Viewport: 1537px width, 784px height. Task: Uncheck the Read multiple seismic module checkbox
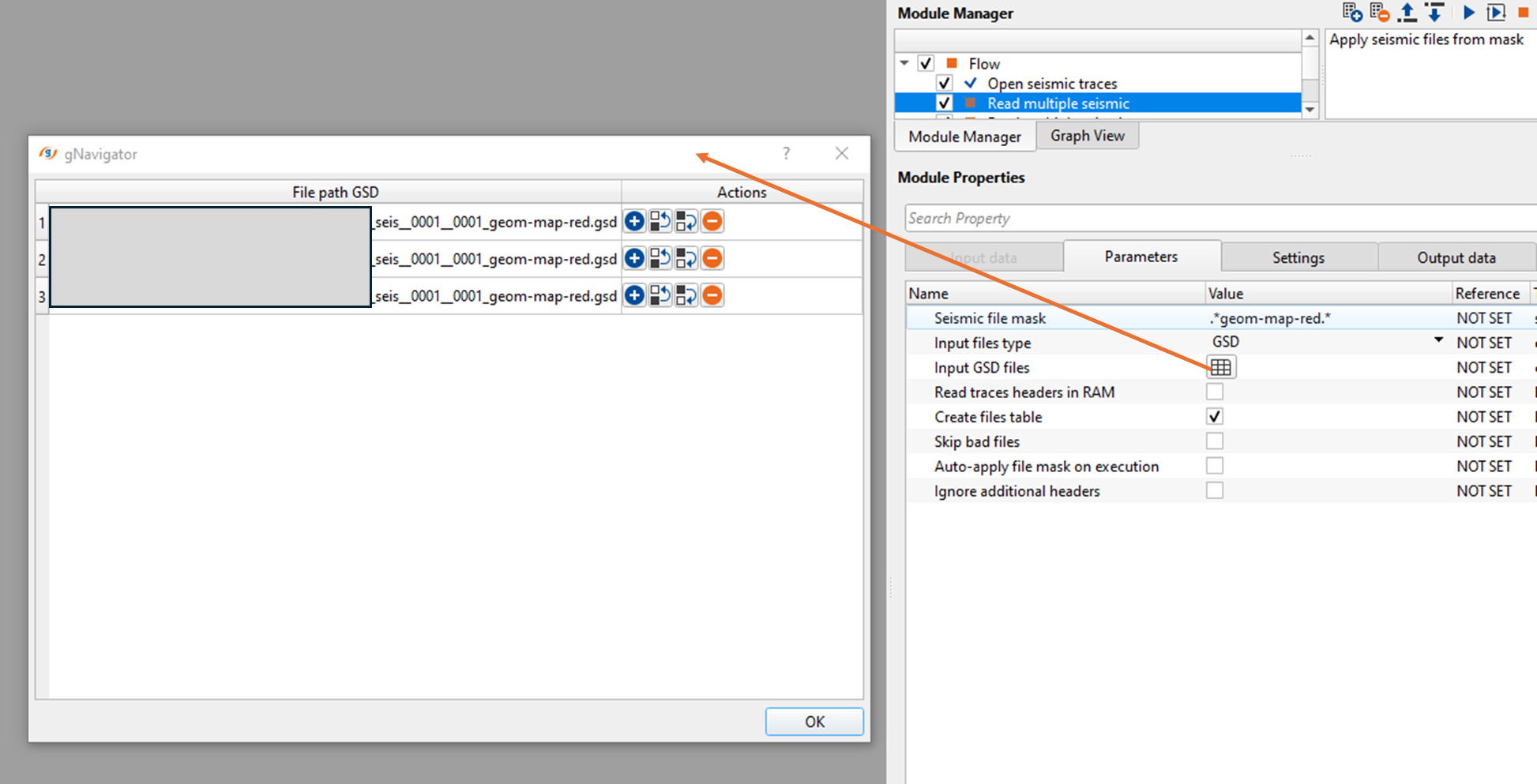click(x=944, y=103)
